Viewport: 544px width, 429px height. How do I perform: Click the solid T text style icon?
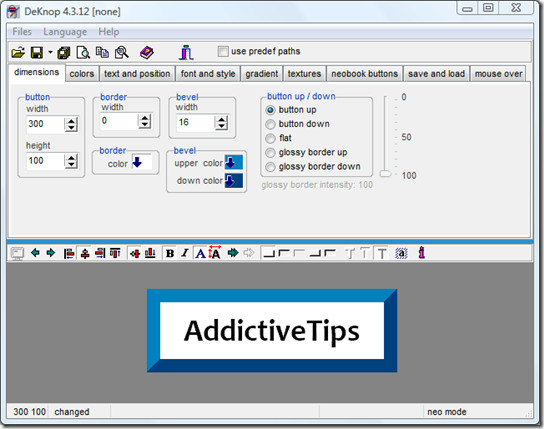click(382, 254)
